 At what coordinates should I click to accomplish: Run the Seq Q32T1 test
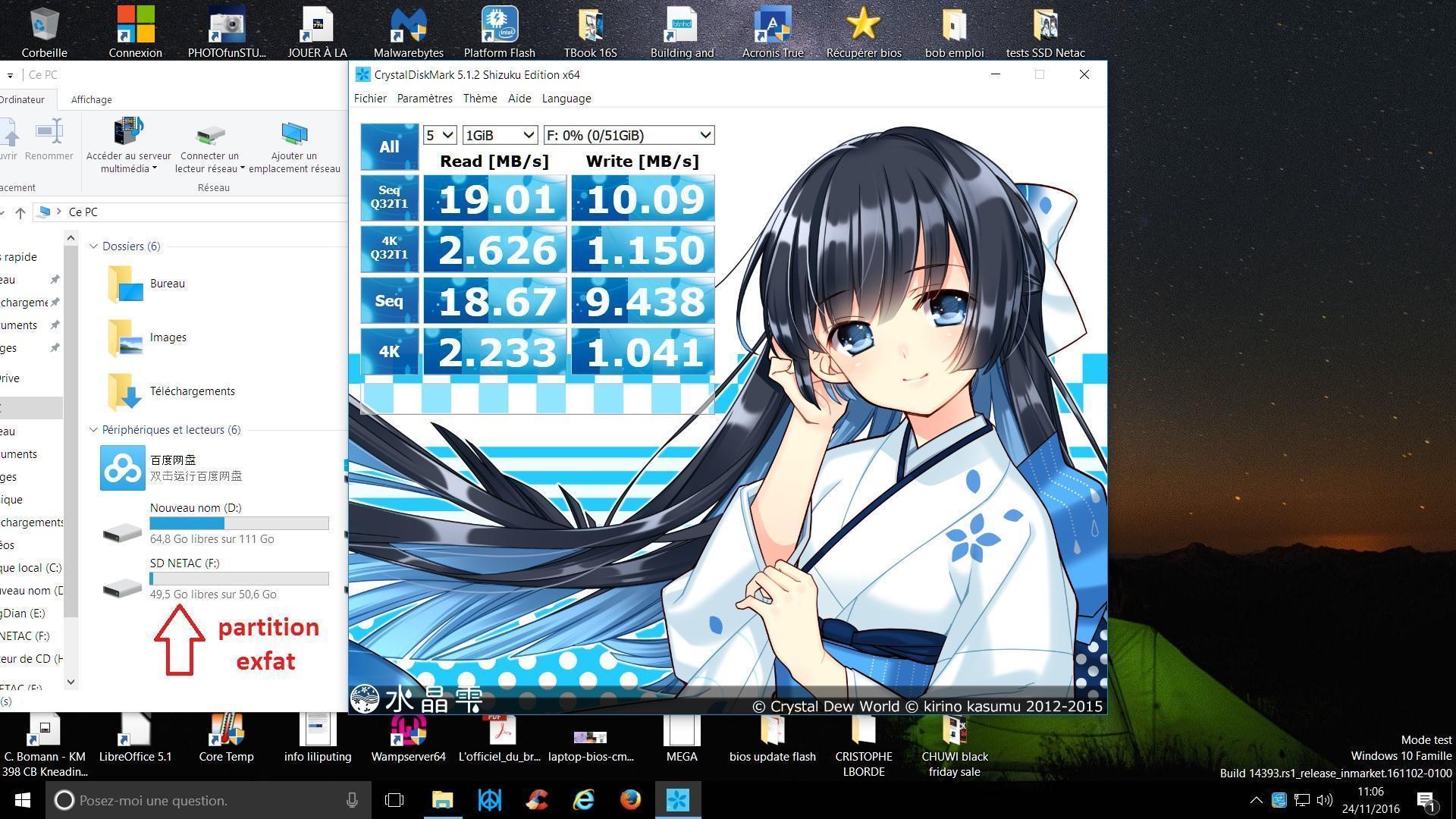point(389,197)
